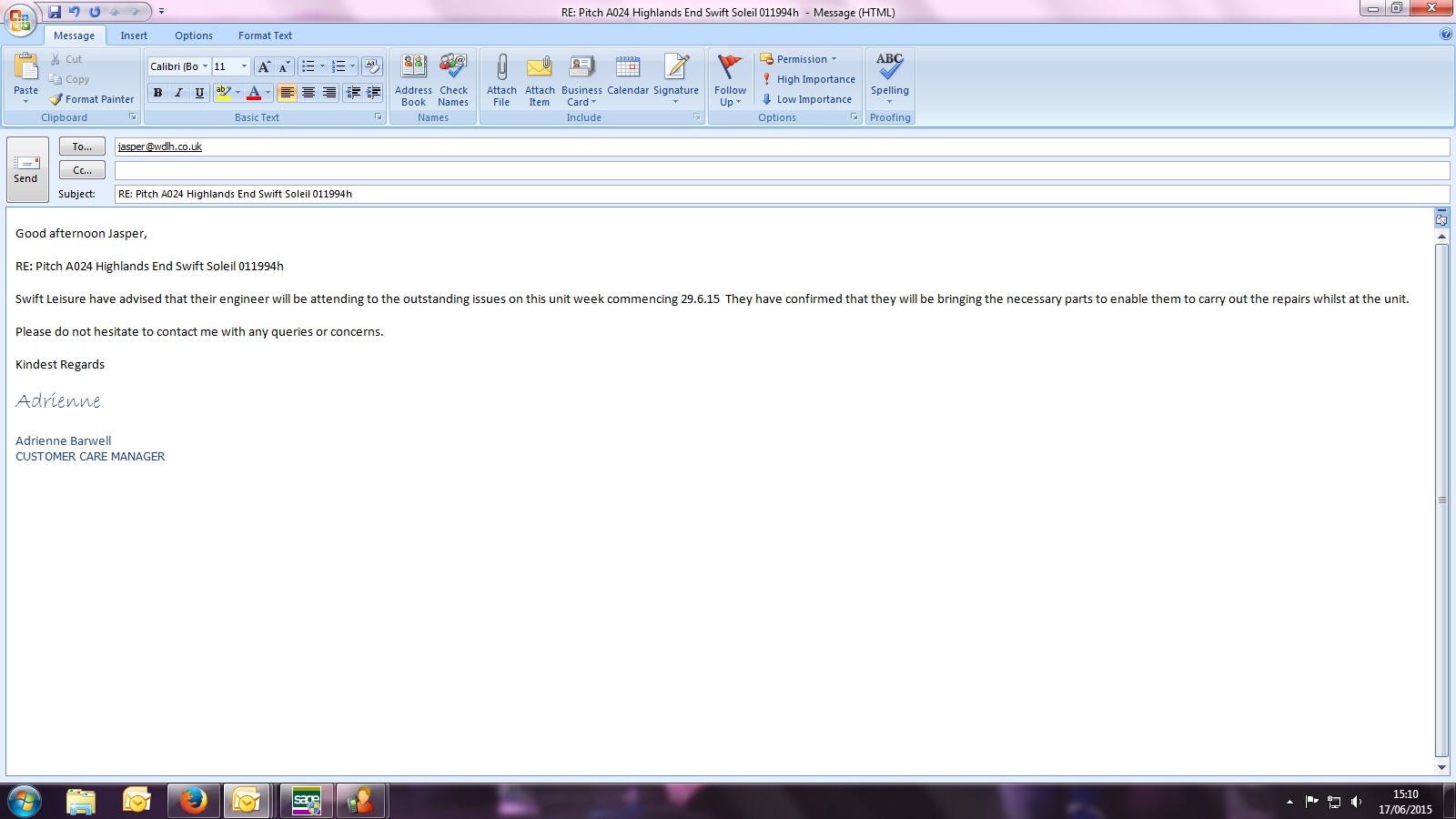The width and height of the screenshot is (1456, 819).
Task: Open the font color palette arrow
Action: tap(268, 92)
